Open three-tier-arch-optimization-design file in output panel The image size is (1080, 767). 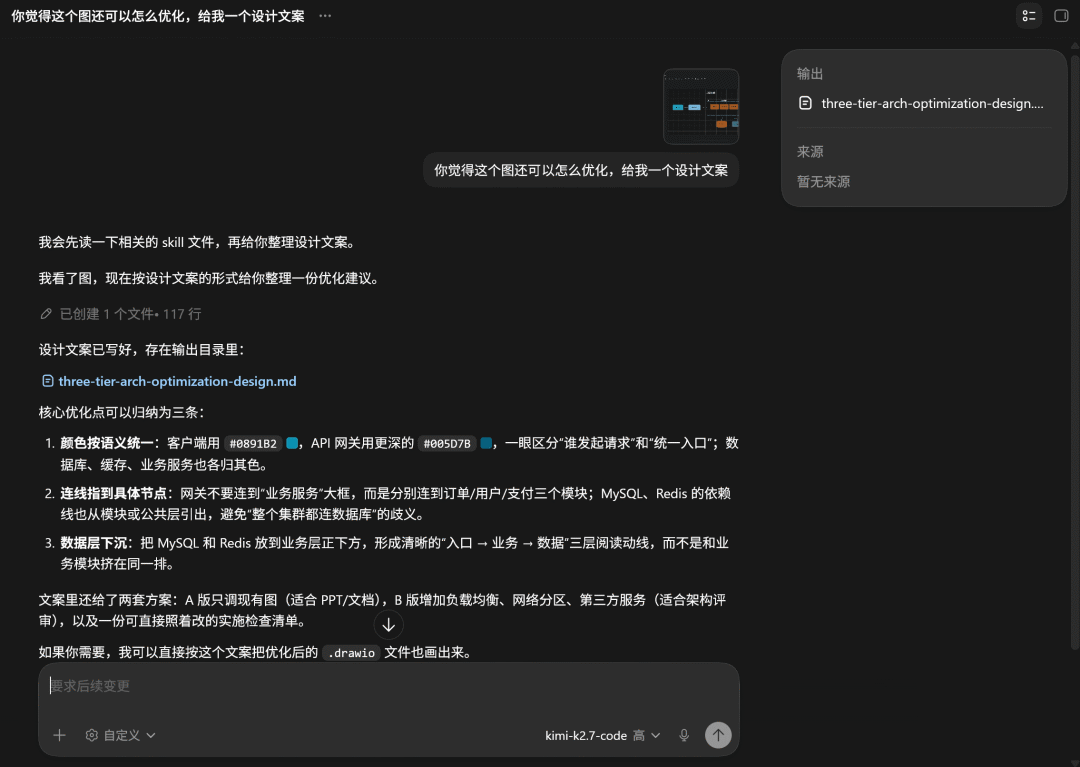tap(924, 103)
